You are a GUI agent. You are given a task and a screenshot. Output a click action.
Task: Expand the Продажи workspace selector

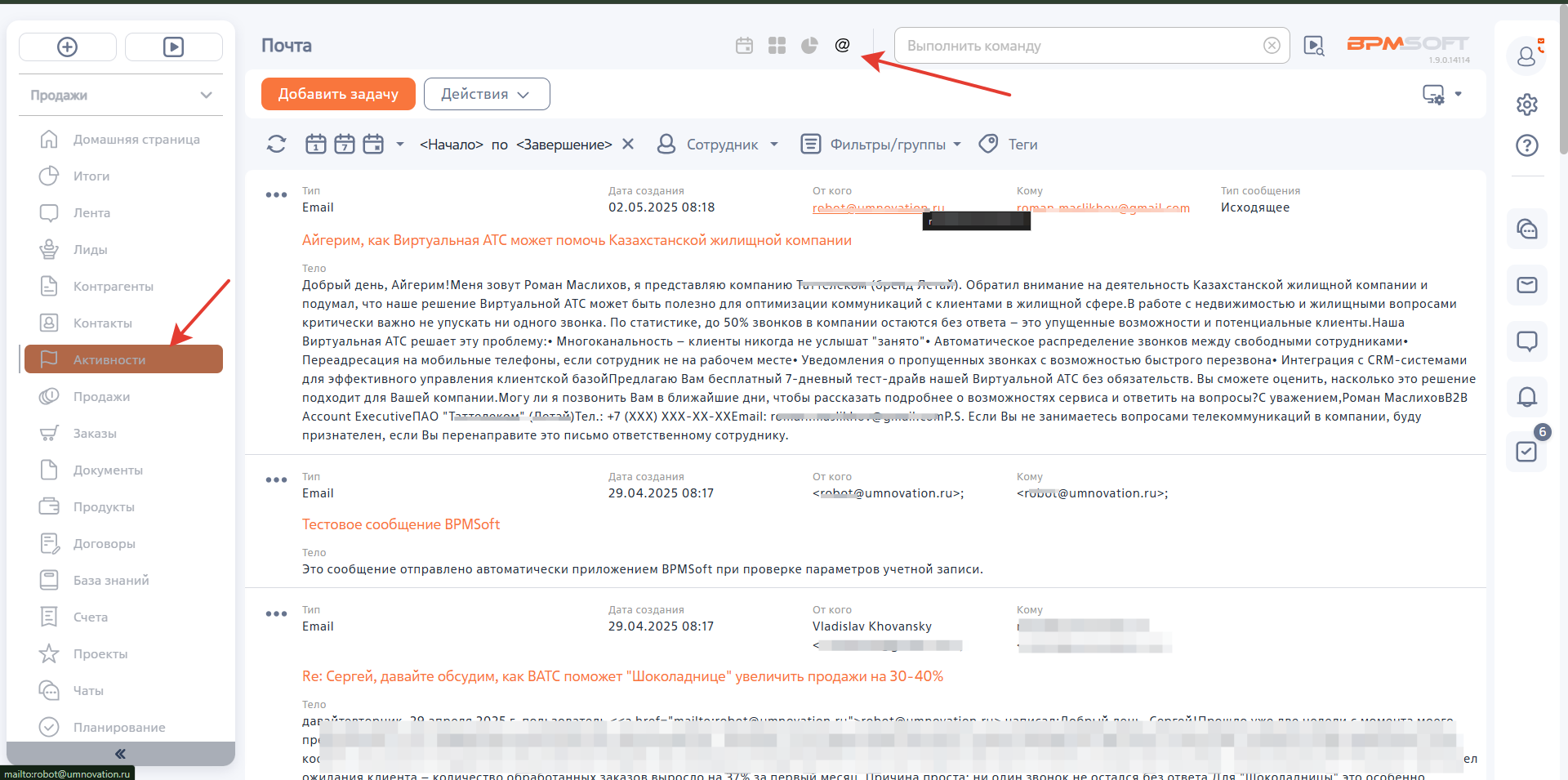tap(121, 96)
